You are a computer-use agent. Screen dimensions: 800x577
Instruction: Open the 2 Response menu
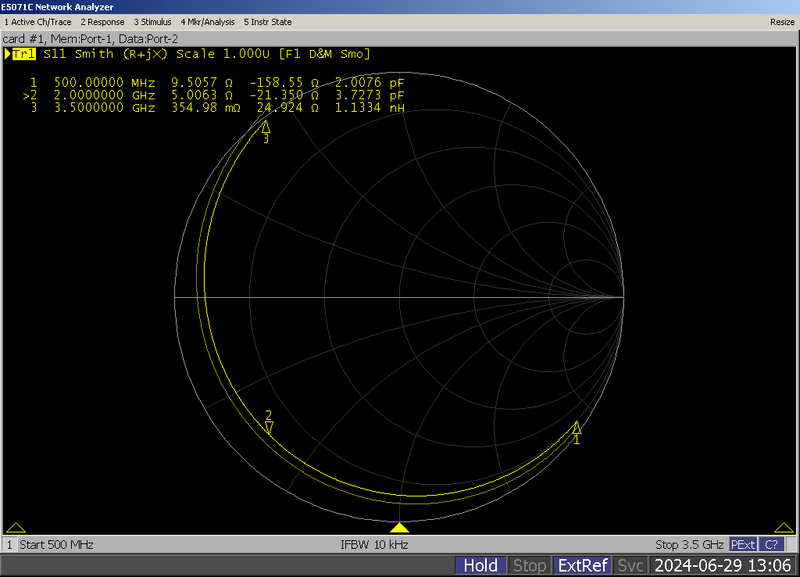pos(100,22)
